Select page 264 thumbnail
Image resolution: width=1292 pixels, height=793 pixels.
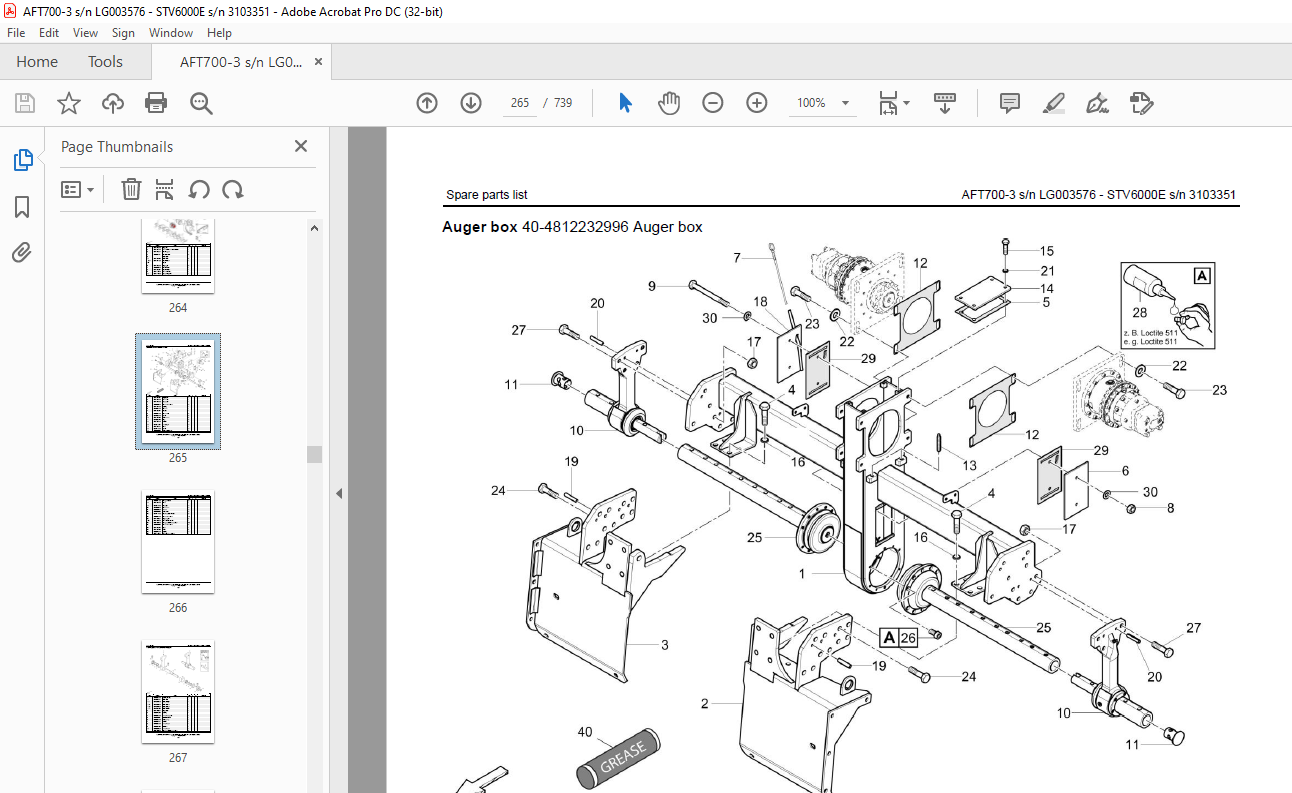point(178,256)
